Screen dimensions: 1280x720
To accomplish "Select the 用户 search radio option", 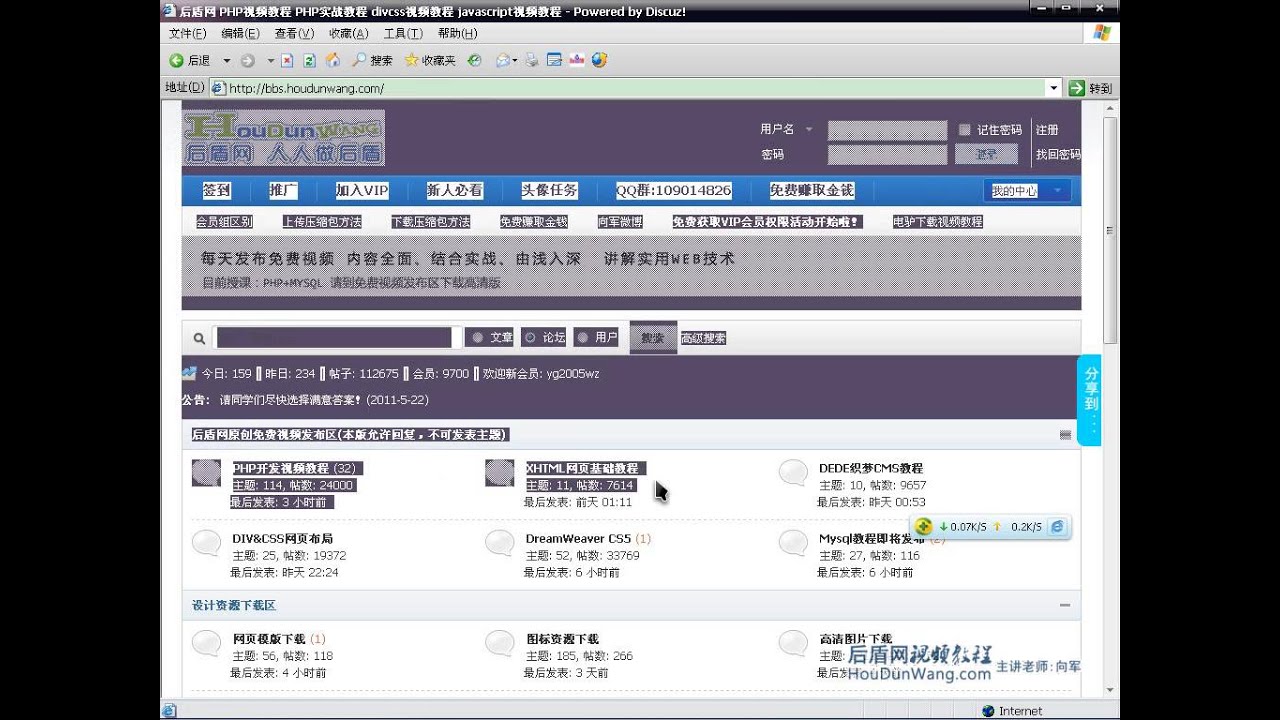I will click(582, 338).
